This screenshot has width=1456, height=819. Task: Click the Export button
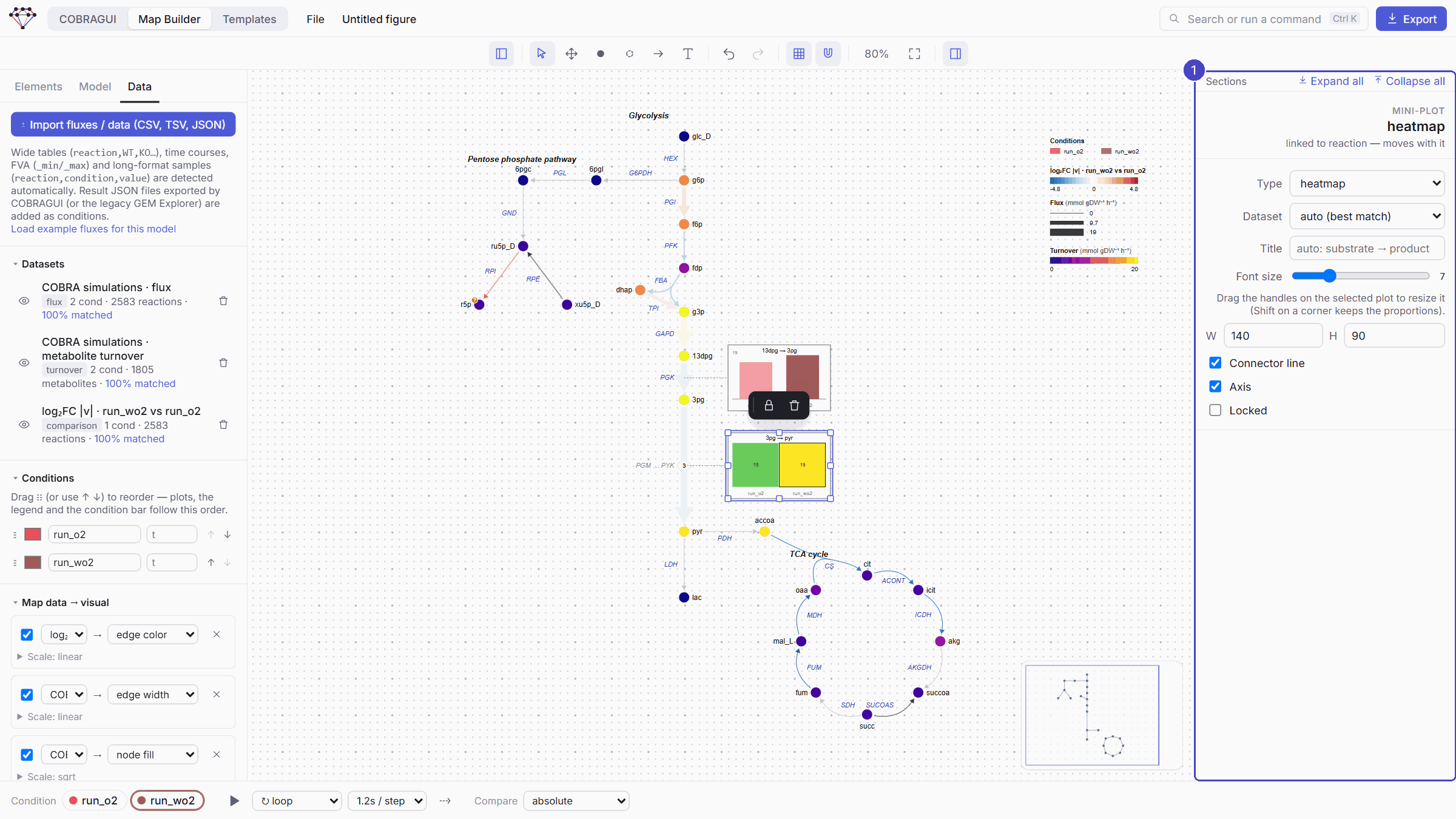pos(1411,19)
